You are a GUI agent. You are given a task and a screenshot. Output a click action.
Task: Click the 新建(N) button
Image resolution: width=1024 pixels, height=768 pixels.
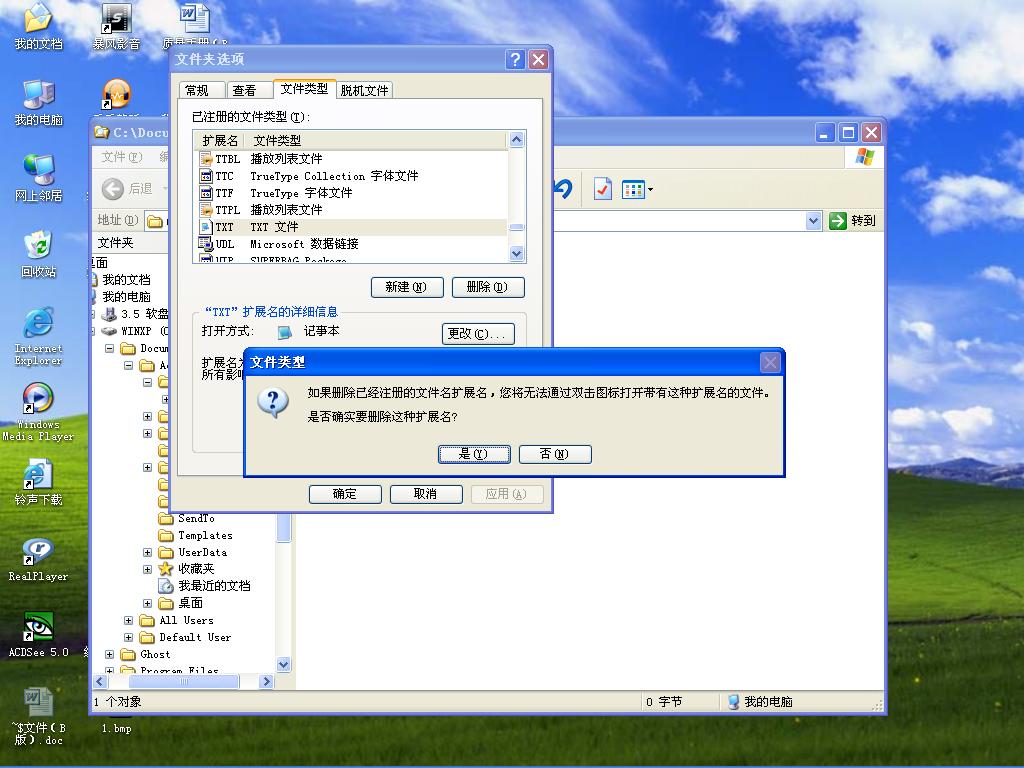click(x=407, y=287)
